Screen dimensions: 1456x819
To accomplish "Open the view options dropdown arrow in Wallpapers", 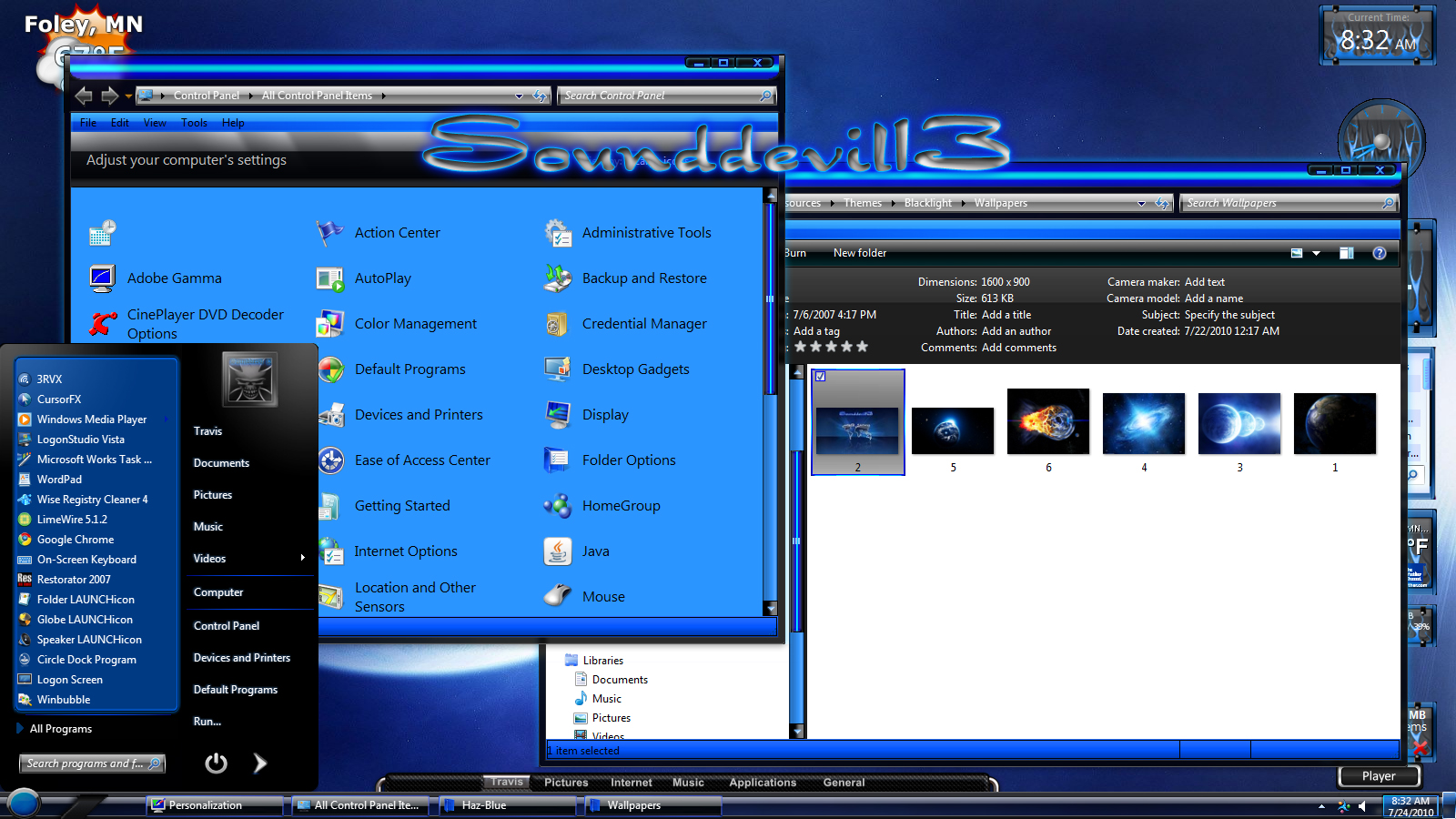I will (x=1316, y=253).
